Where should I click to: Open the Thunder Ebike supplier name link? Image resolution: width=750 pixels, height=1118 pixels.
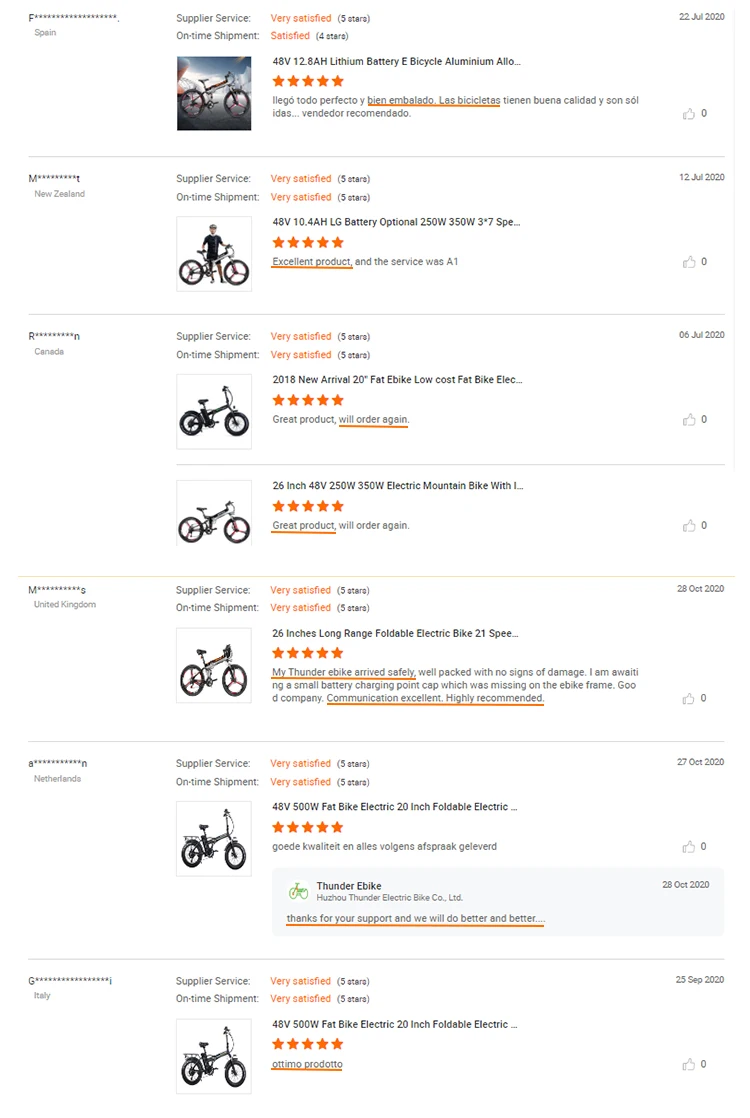(348, 886)
